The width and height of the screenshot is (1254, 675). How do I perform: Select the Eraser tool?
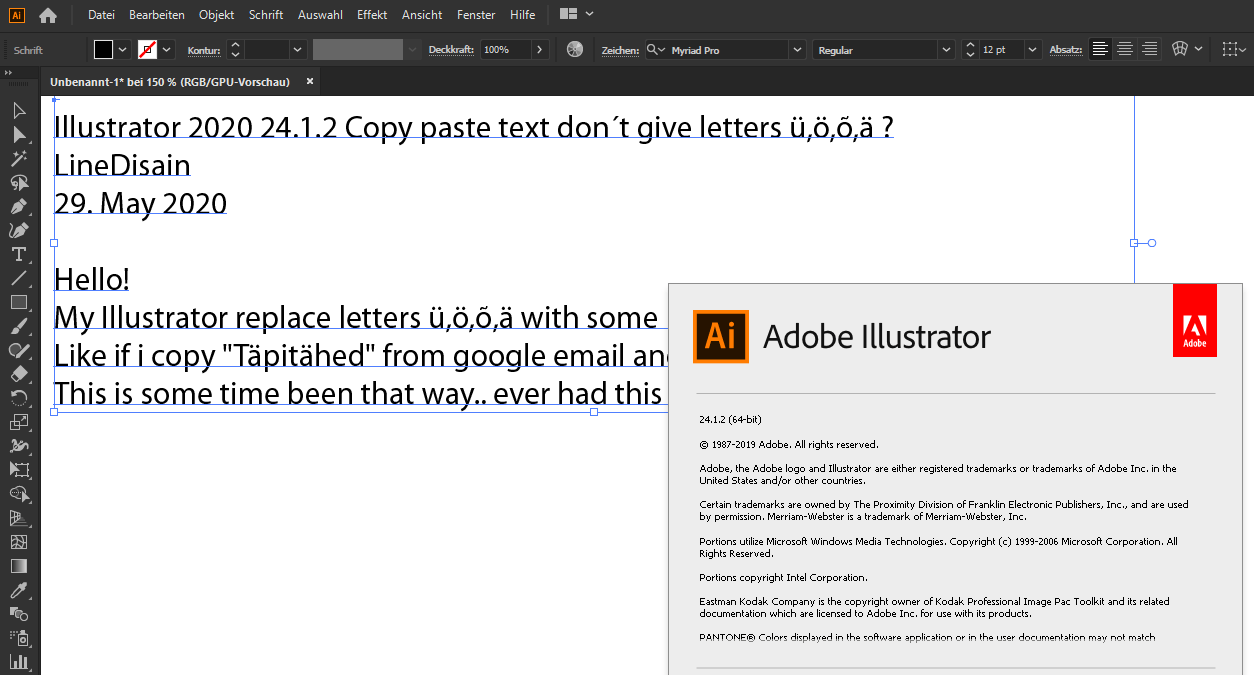(18, 374)
